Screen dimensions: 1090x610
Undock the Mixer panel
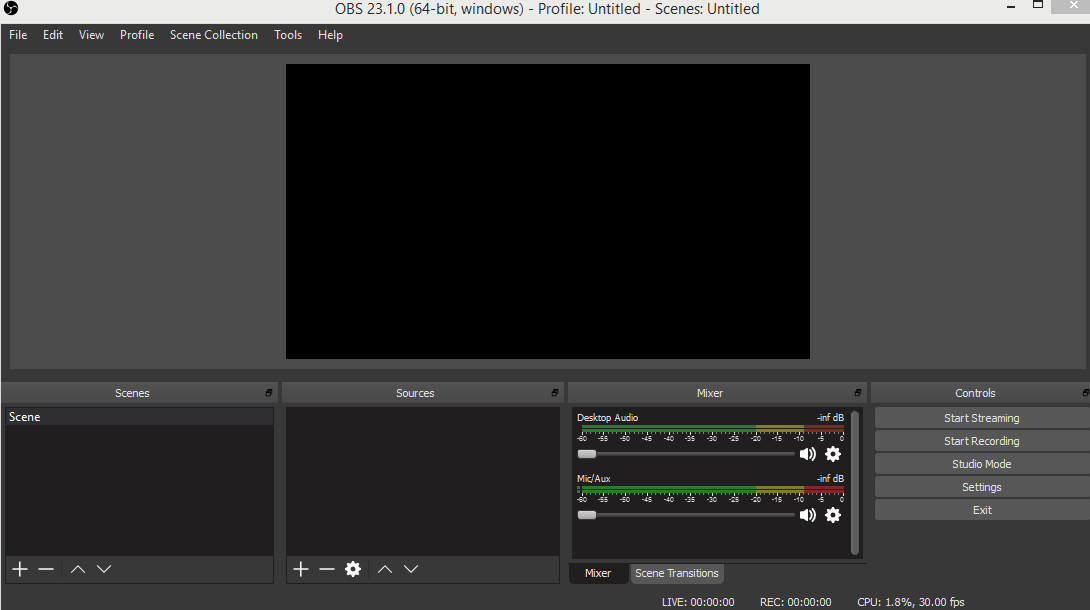point(858,393)
